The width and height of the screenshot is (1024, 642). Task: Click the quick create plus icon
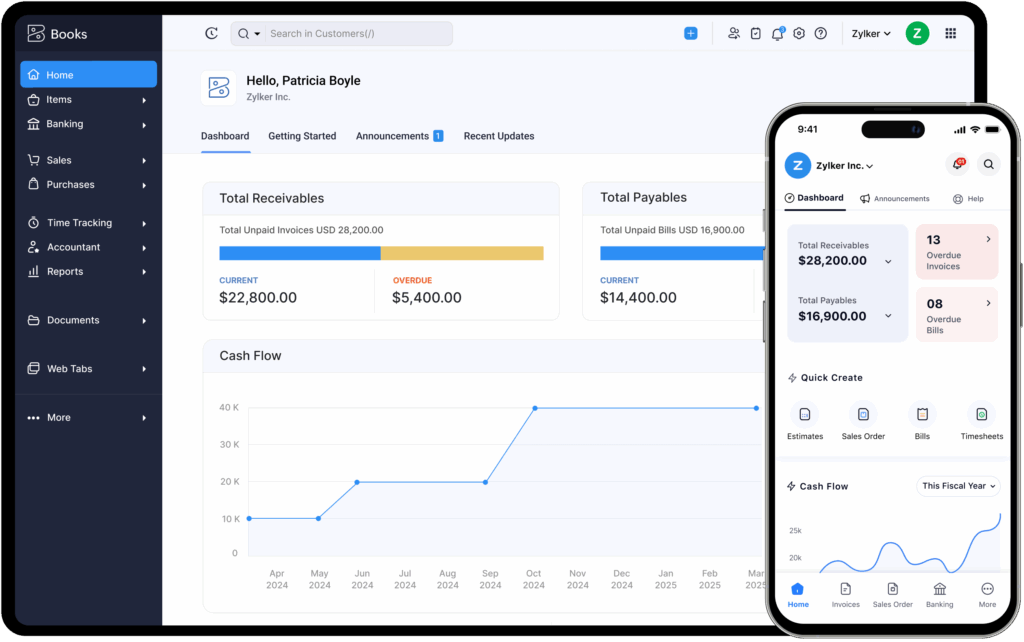(690, 34)
